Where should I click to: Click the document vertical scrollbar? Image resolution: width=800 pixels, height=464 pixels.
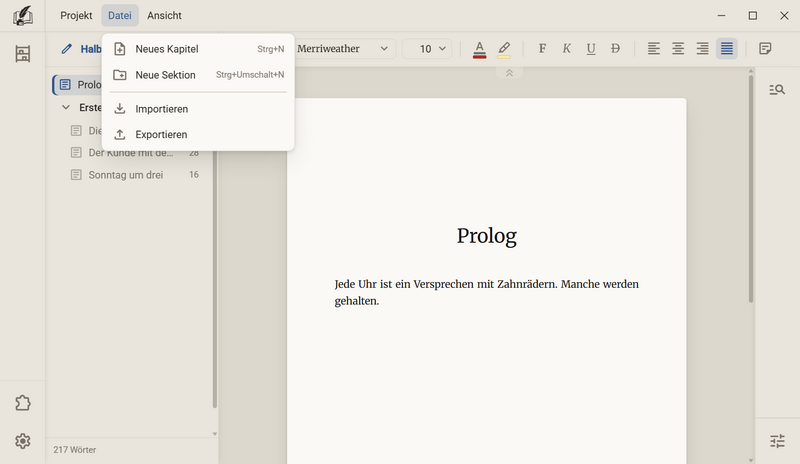[751, 189]
